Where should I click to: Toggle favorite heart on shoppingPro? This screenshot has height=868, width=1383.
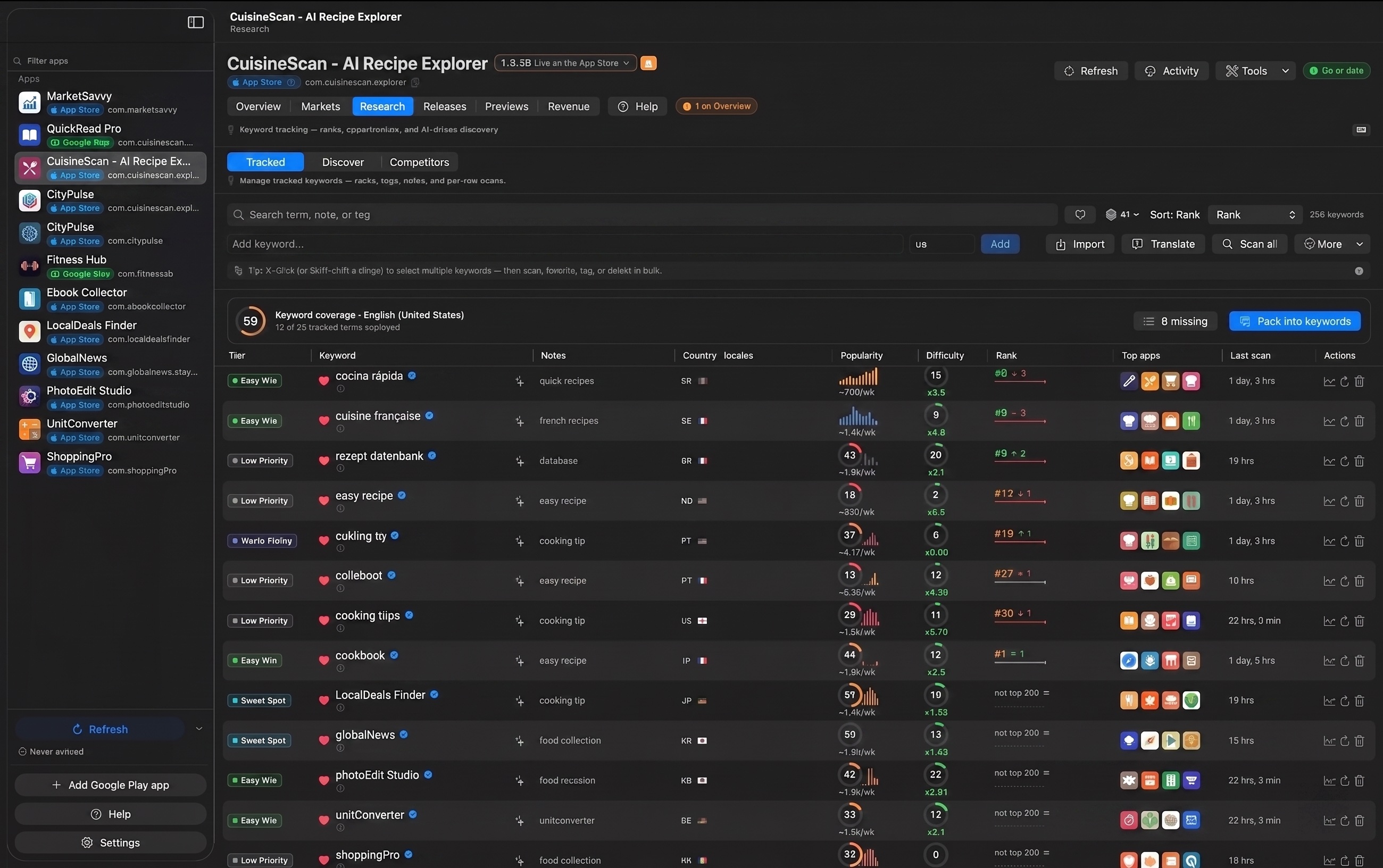coord(324,859)
